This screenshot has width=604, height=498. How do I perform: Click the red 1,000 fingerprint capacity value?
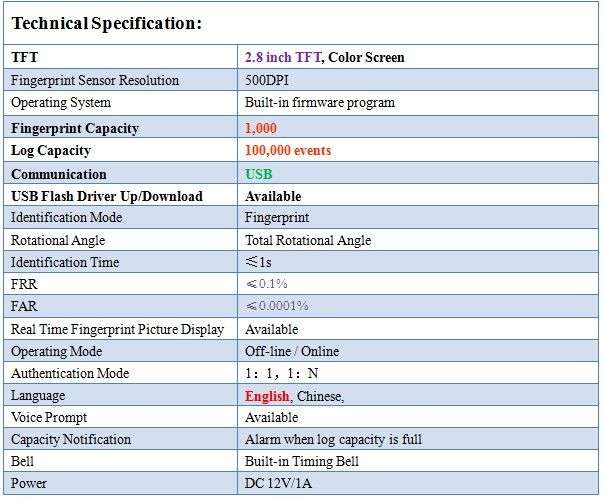261,128
